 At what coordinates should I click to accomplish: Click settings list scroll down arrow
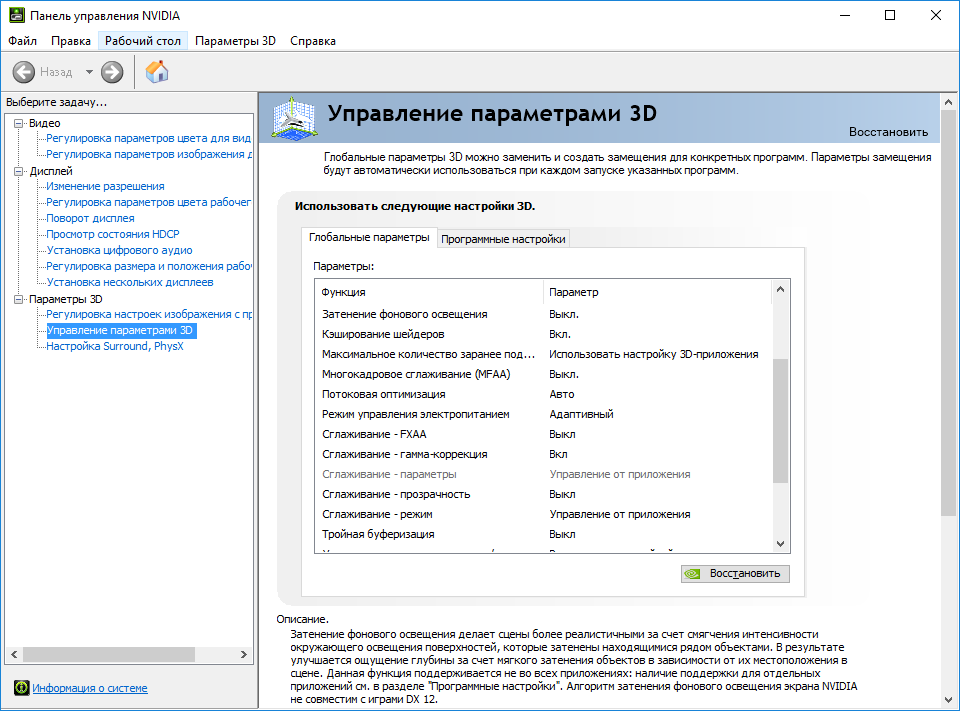pyautogui.click(x=780, y=543)
